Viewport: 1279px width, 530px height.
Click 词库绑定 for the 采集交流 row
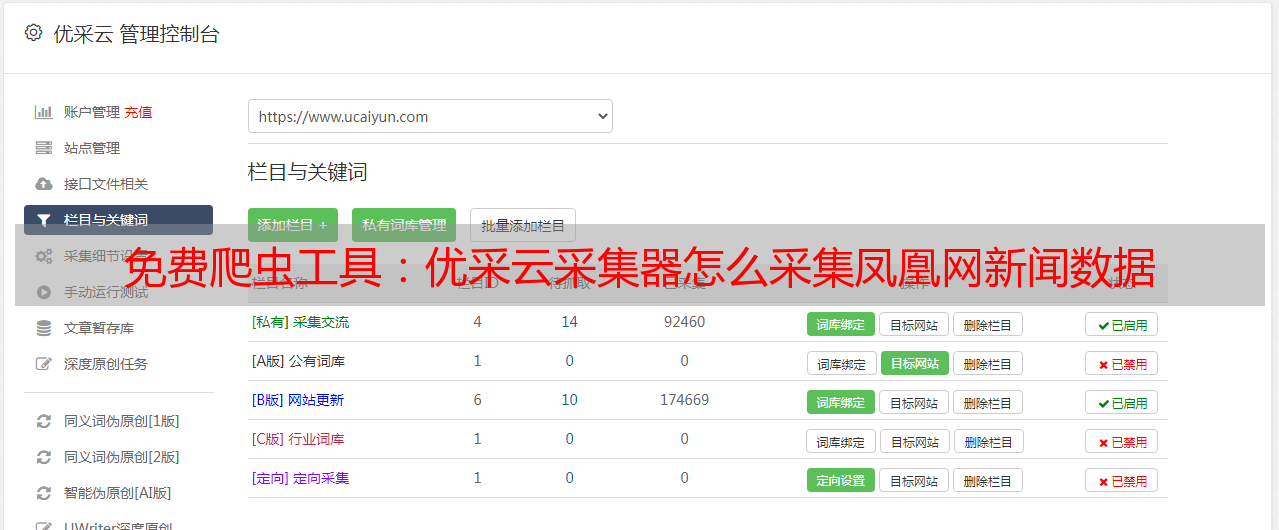[841, 324]
